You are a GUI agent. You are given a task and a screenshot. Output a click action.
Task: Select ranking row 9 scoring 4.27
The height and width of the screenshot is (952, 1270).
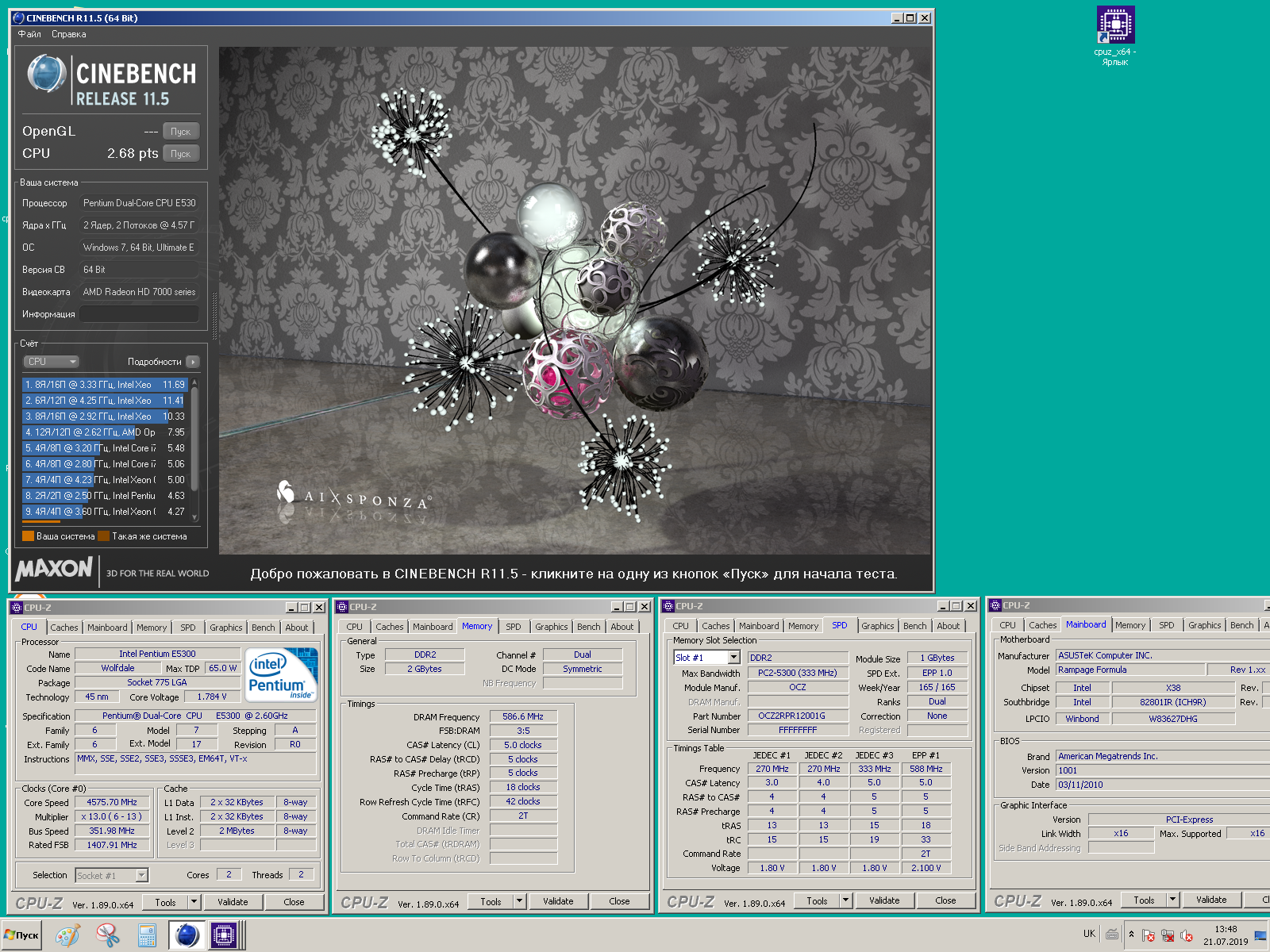tap(105, 512)
